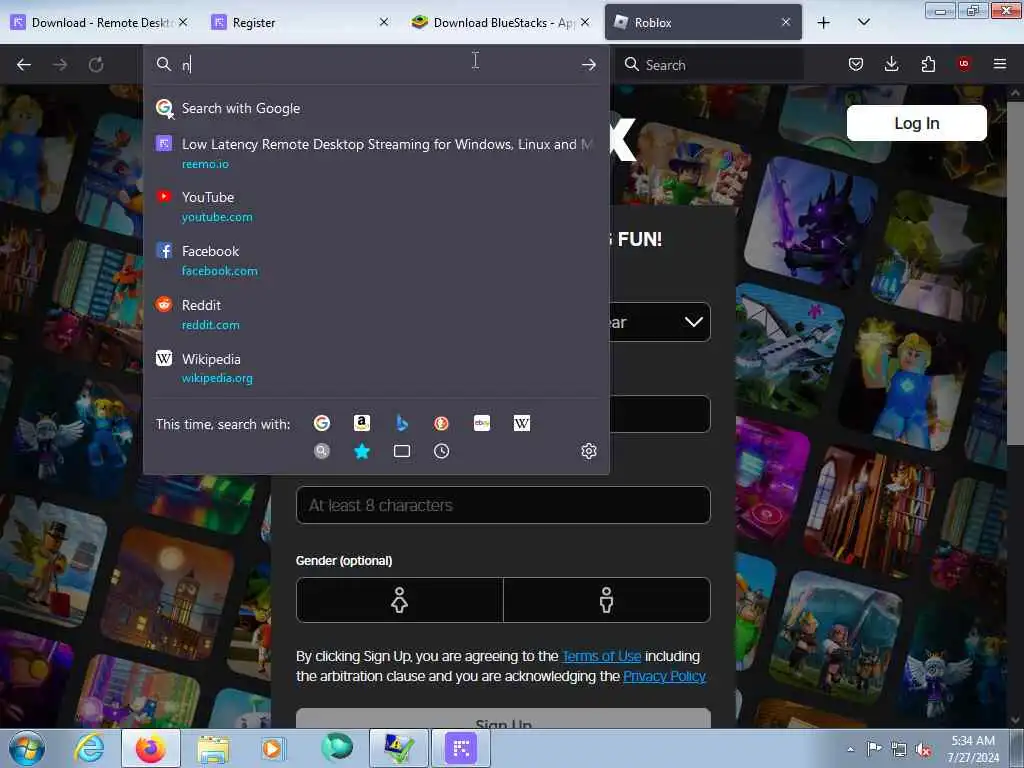Click the Sign Up button
This screenshot has height=768, width=1024.
point(503,719)
